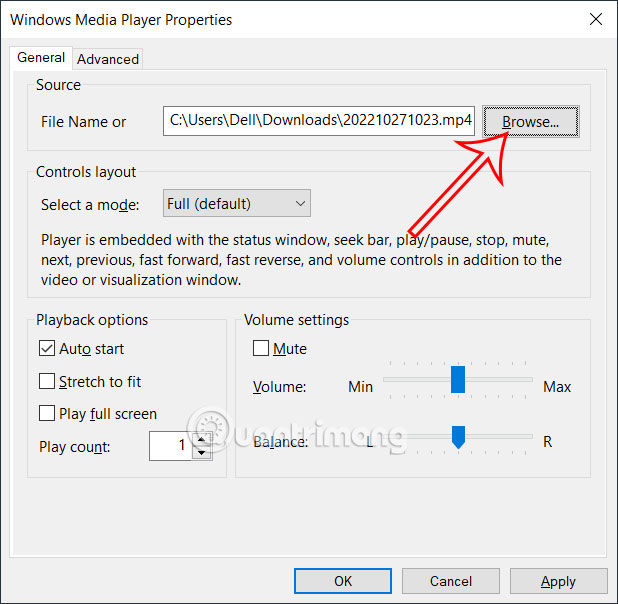The image size is (618, 604).
Task: Confirm with the OK button
Action: click(343, 581)
